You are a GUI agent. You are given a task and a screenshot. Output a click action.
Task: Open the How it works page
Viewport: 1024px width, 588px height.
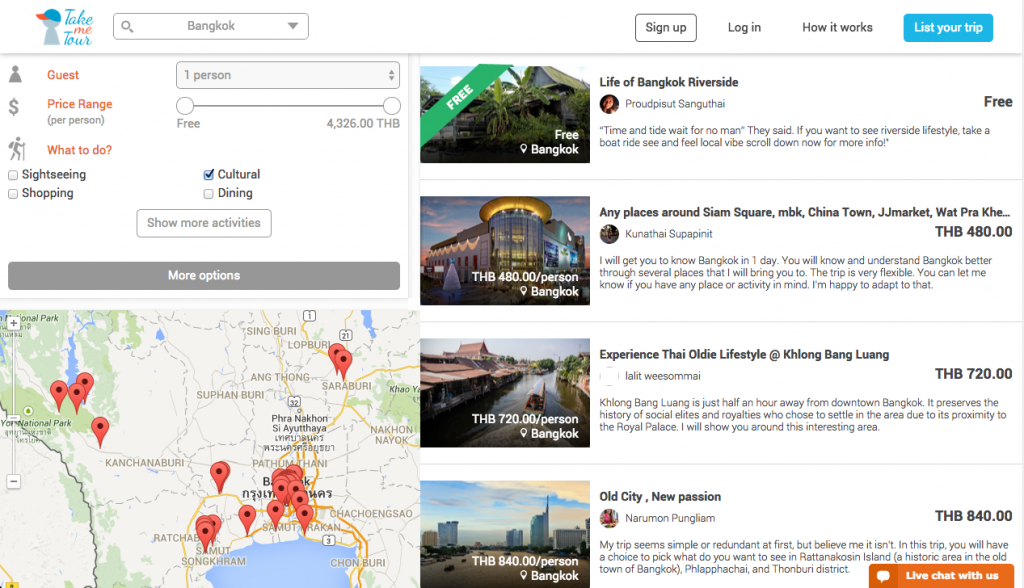tap(837, 28)
